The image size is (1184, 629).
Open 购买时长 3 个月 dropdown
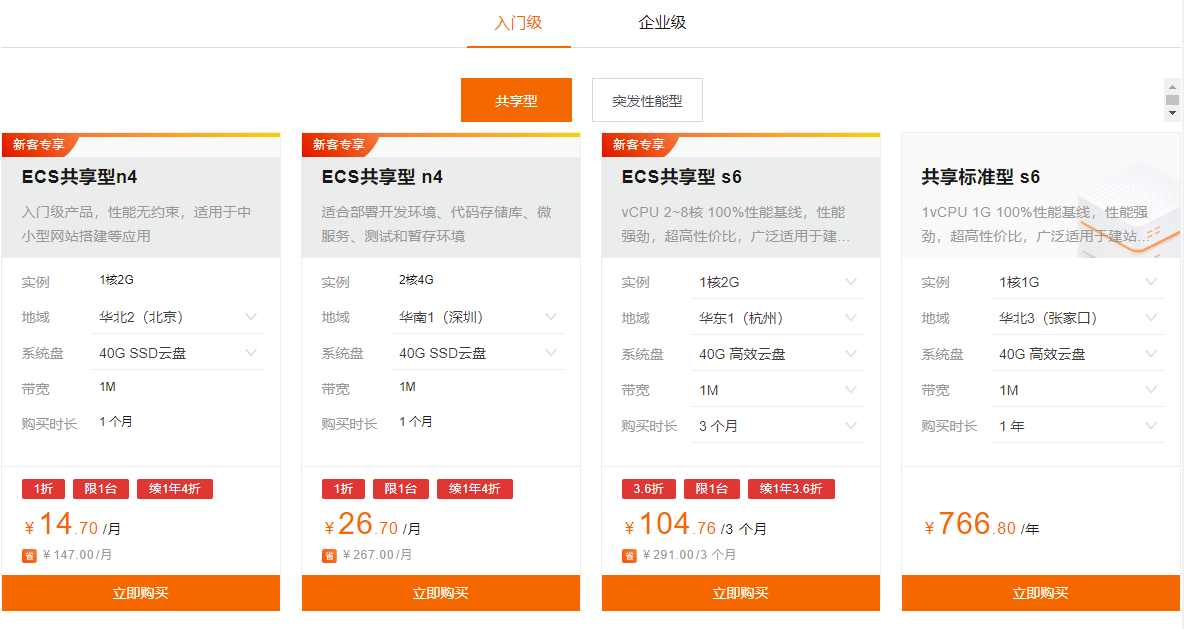(778, 426)
